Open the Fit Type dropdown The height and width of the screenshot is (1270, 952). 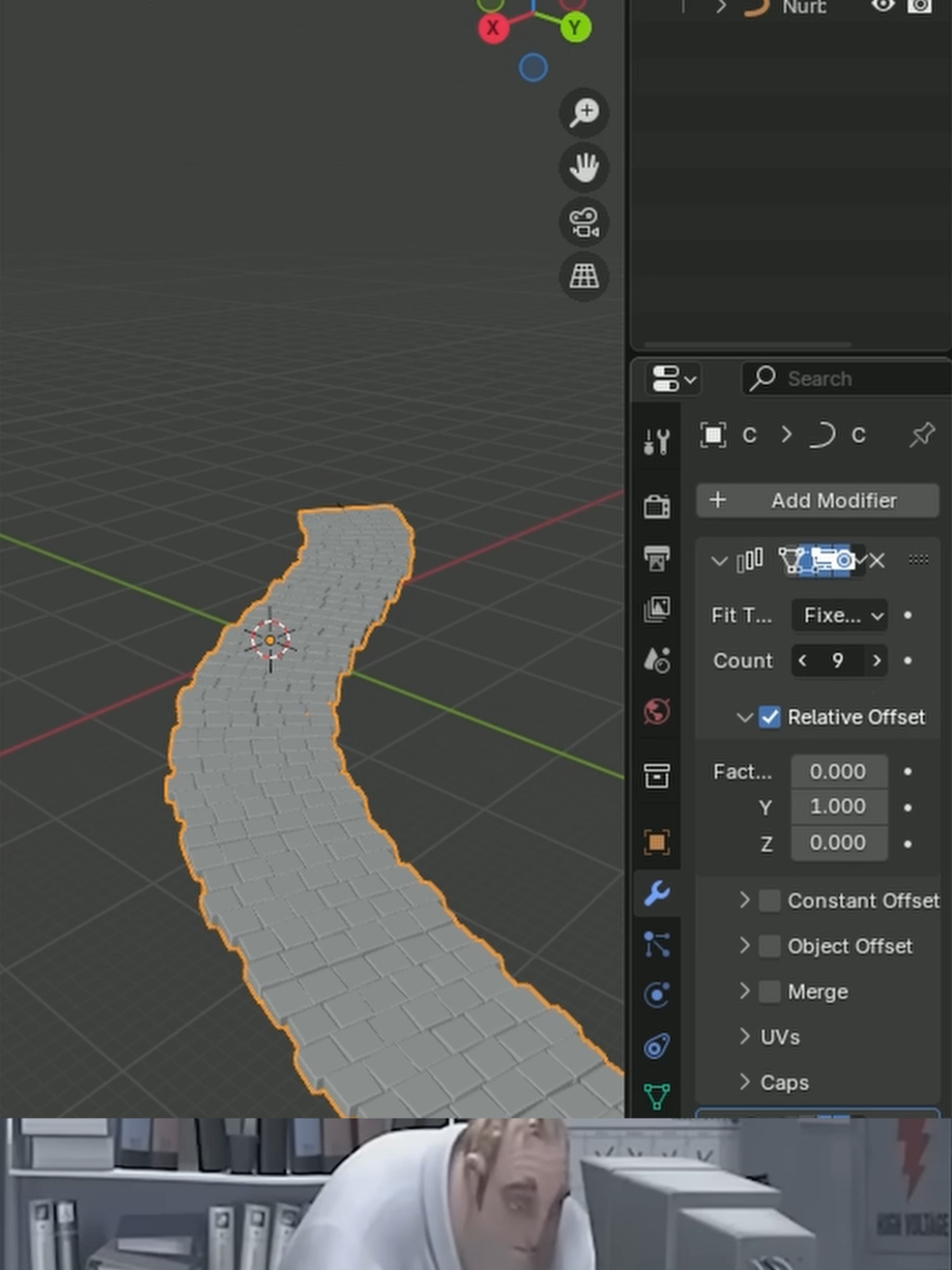pos(839,615)
